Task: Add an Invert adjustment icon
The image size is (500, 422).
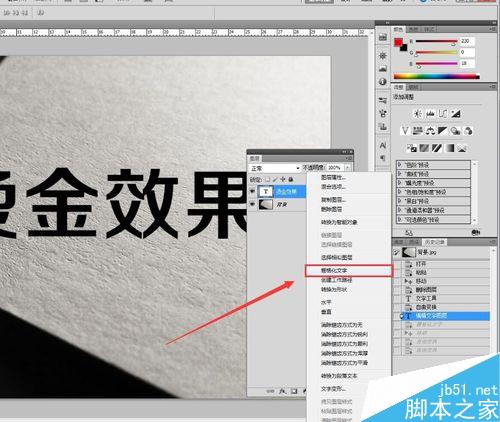Action: coord(412,148)
